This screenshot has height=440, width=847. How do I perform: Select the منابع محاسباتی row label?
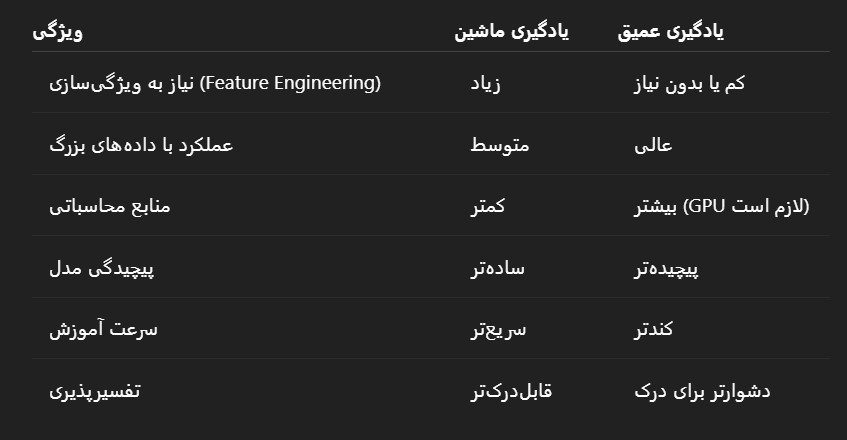[110, 206]
